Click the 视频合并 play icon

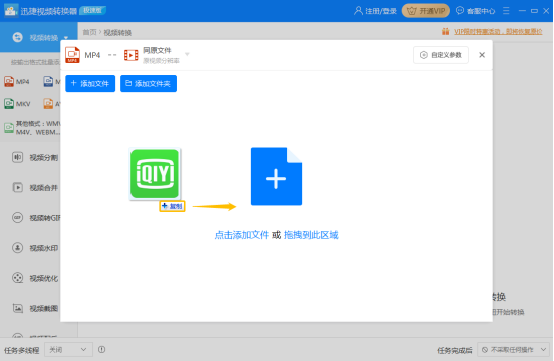[18, 187]
